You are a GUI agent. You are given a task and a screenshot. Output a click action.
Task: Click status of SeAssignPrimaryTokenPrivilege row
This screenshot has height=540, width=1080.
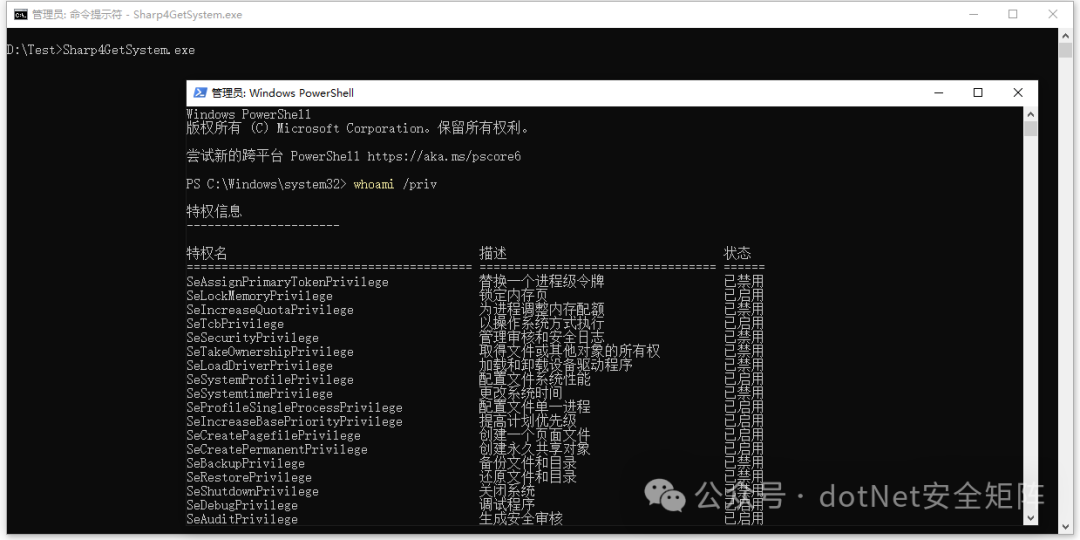(x=744, y=282)
